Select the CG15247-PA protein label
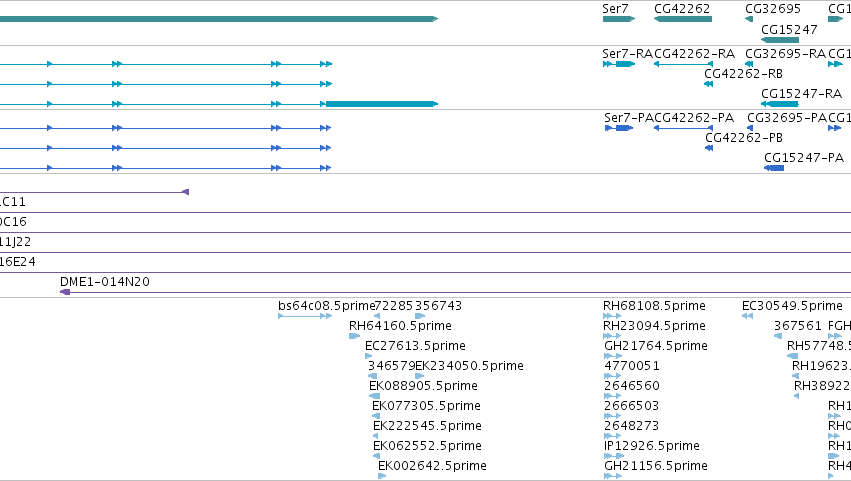Viewport: 851px width, 481px height. [804, 158]
